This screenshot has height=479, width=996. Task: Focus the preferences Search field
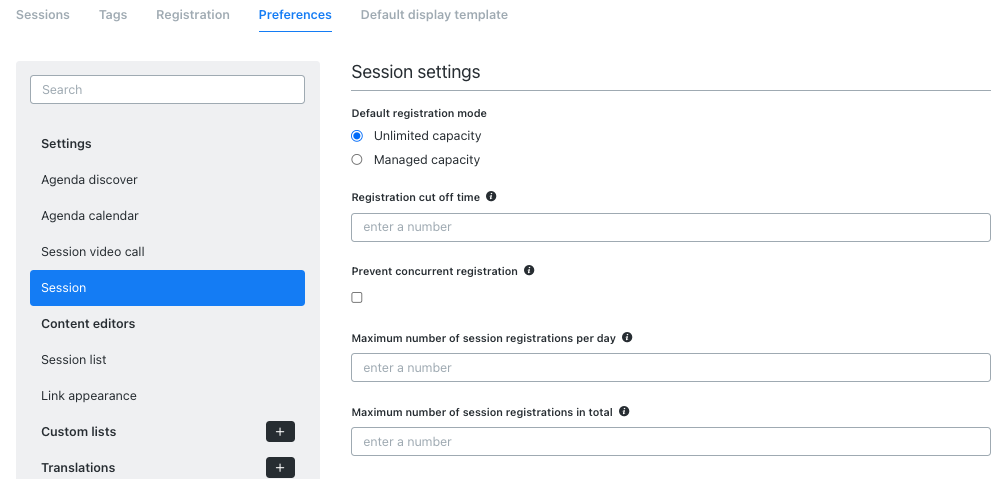click(167, 90)
